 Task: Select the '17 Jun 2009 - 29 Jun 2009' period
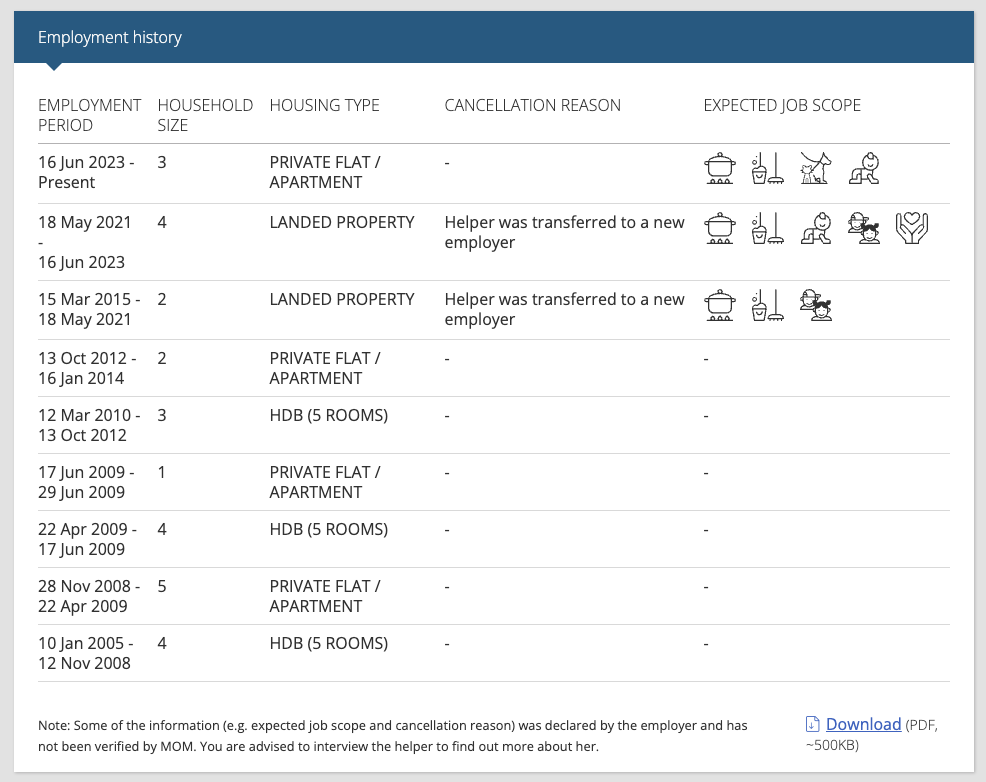click(x=86, y=482)
